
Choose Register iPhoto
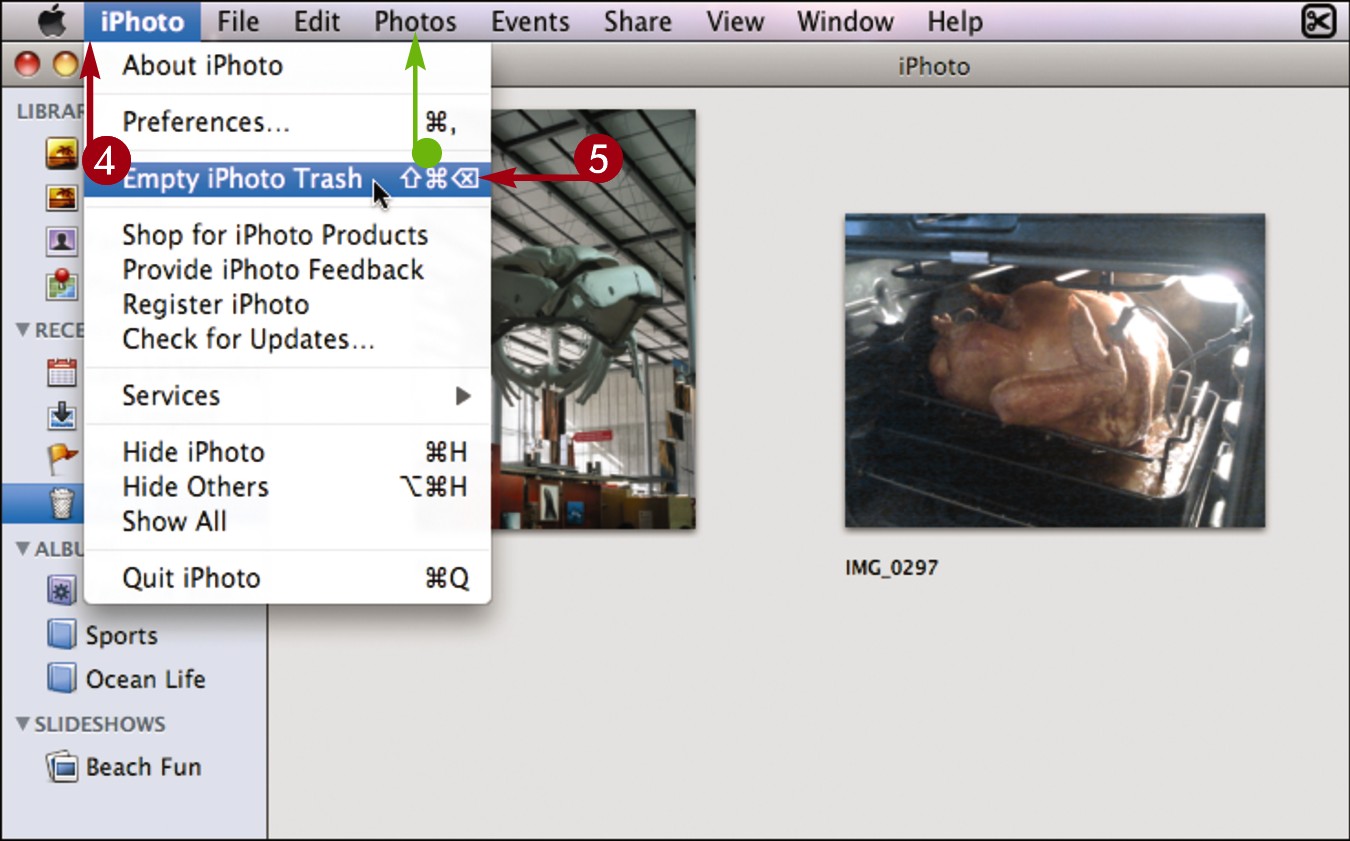(288, 305)
